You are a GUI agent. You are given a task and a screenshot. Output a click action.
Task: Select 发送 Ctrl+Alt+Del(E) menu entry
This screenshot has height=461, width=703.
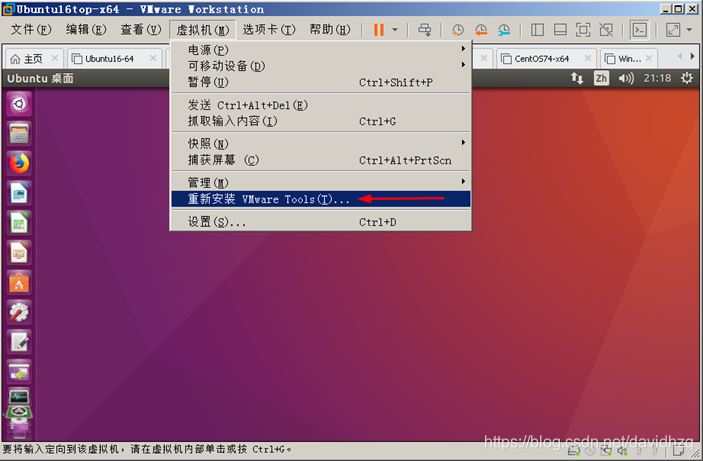tap(321, 105)
